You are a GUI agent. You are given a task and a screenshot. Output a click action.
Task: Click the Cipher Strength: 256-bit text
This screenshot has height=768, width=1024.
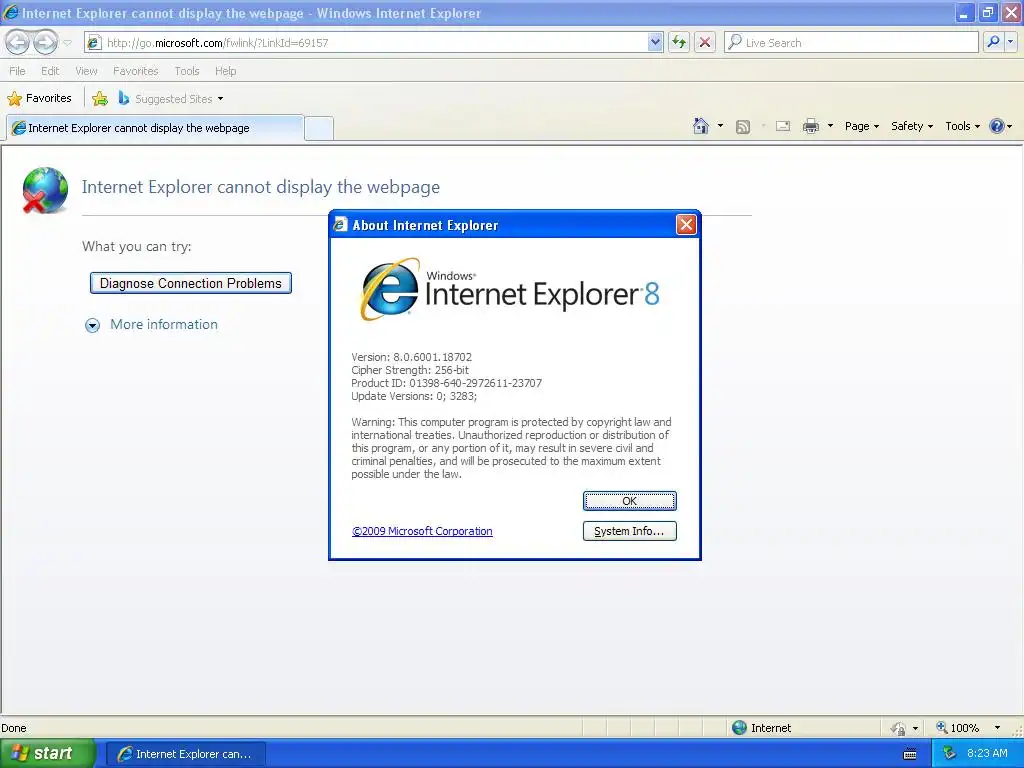pos(409,370)
